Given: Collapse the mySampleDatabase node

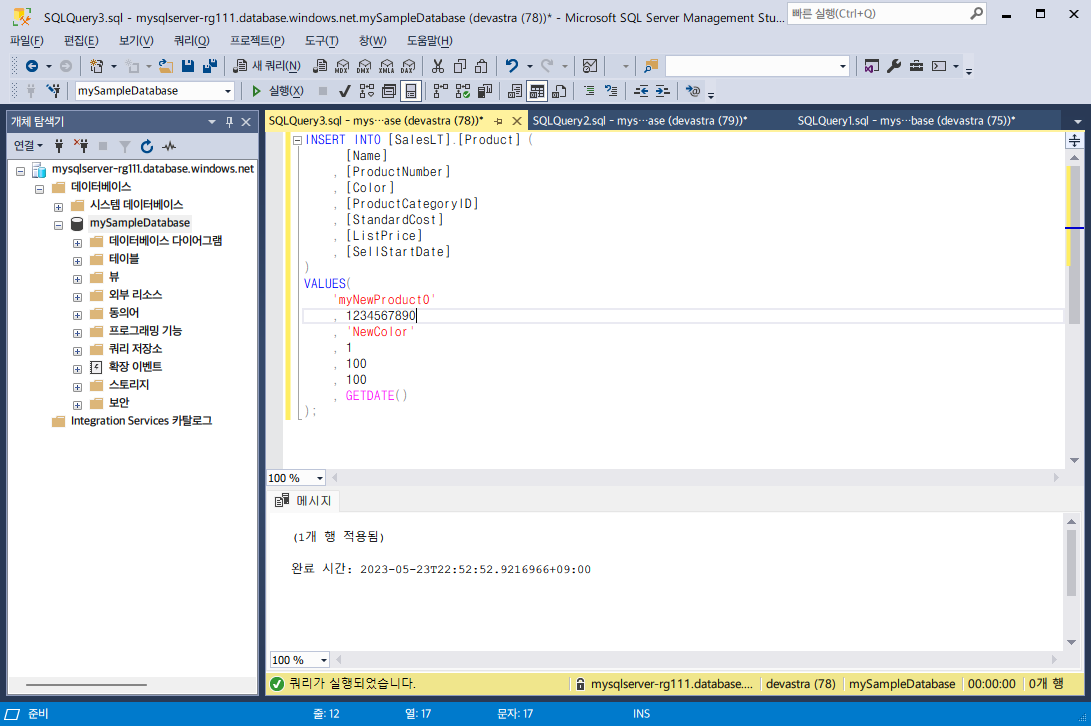Looking at the screenshot, I should point(58,226).
